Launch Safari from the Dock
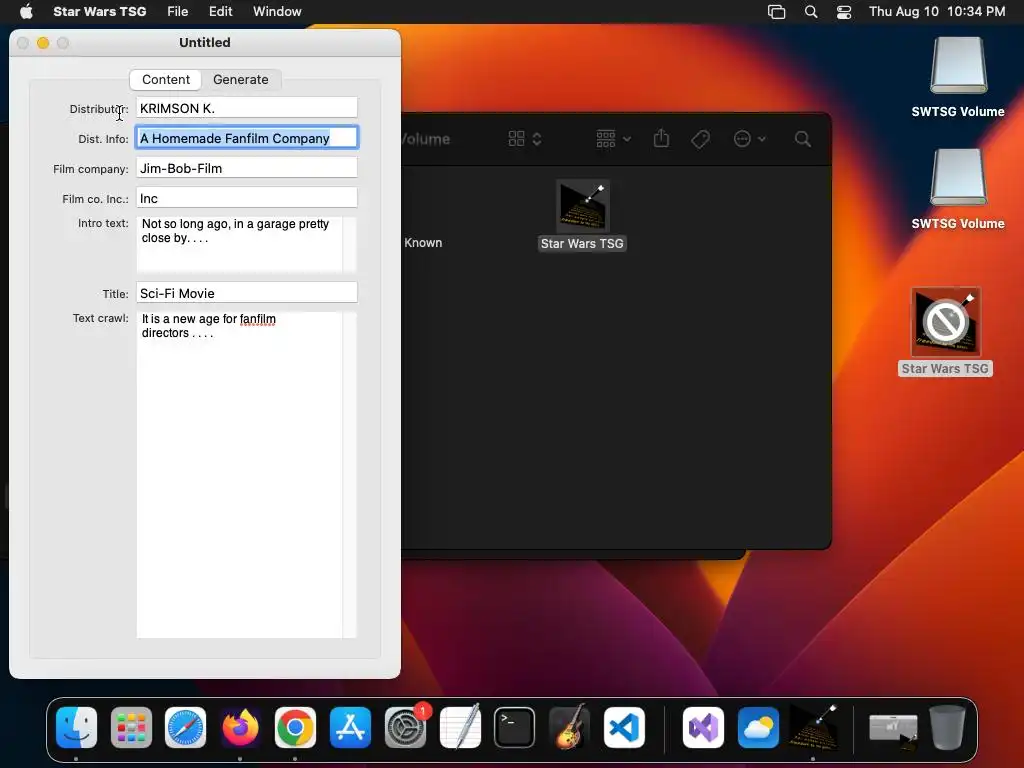 185,728
